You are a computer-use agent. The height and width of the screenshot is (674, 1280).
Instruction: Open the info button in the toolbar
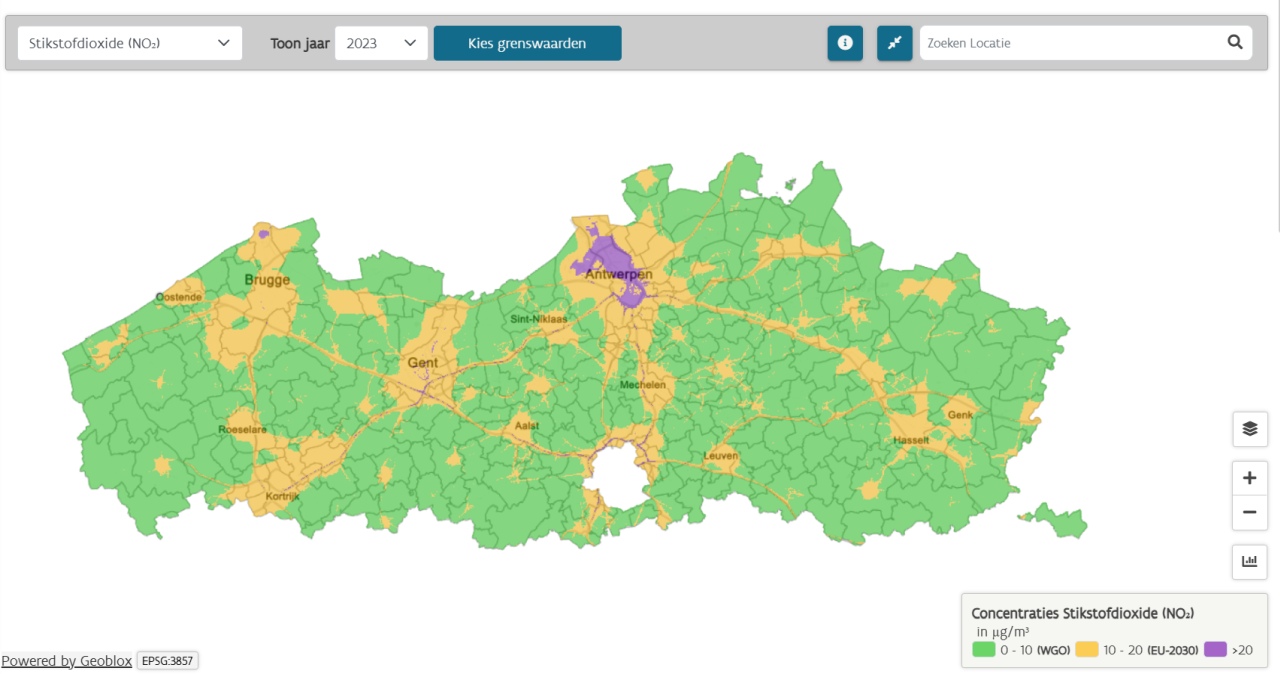[845, 43]
